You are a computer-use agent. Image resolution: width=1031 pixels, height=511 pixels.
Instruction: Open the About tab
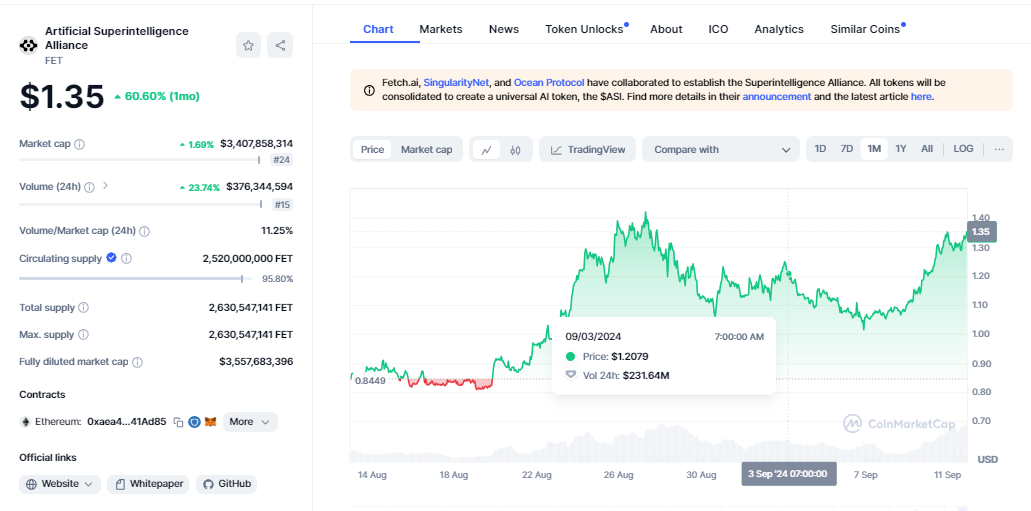click(666, 29)
